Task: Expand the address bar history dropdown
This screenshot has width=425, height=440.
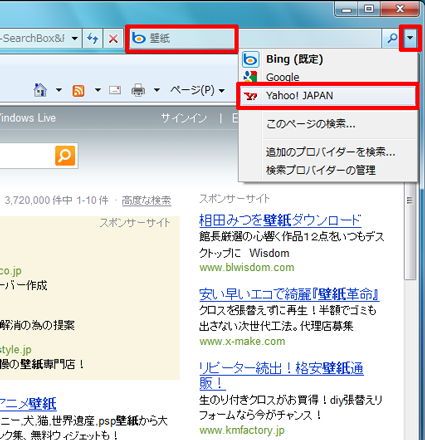Action: (x=75, y=39)
